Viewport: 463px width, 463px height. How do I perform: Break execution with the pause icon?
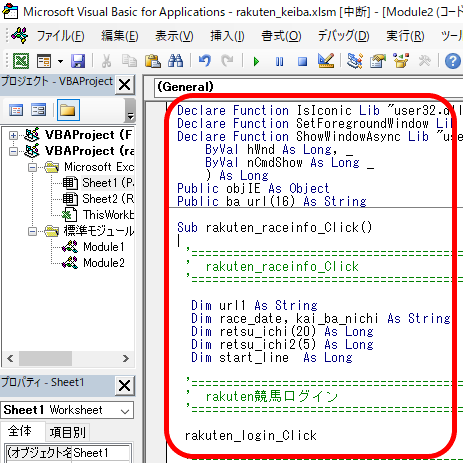pyautogui.click(x=280, y=61)
